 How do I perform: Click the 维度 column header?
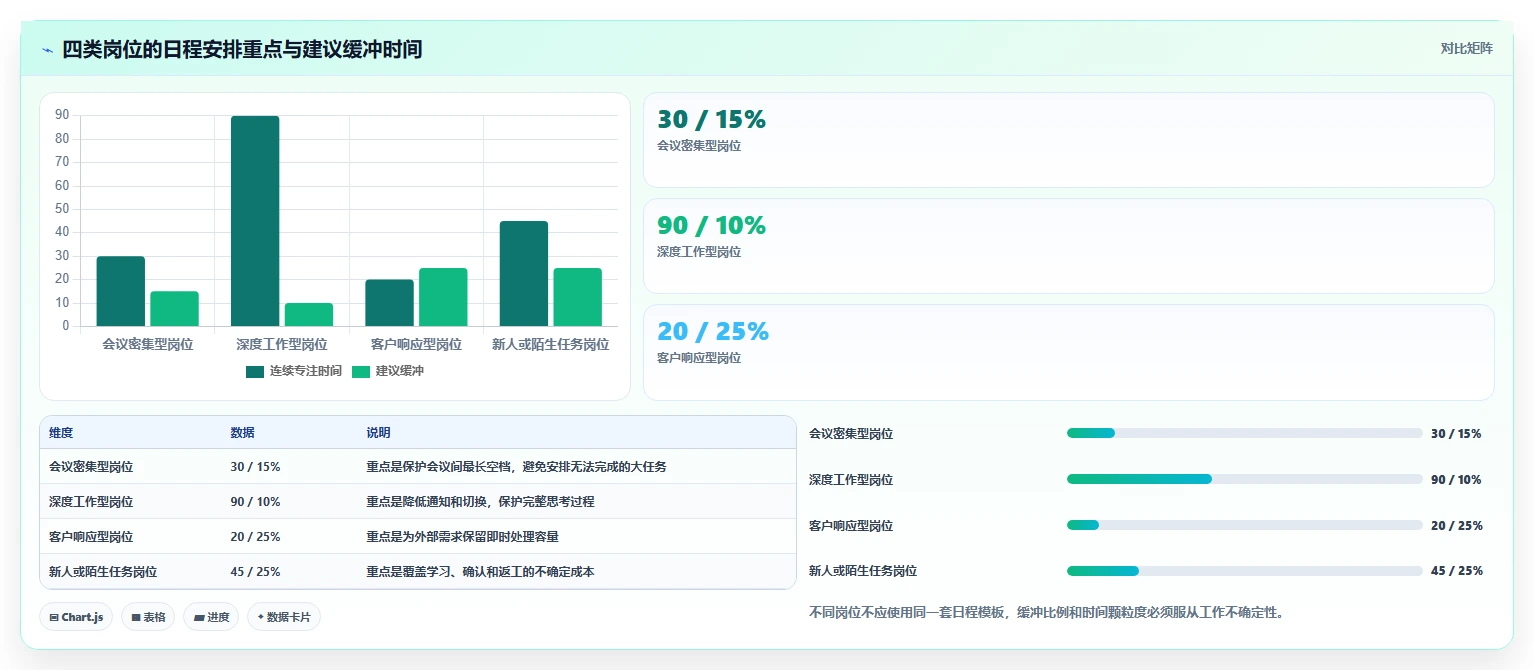click(61, 433)
